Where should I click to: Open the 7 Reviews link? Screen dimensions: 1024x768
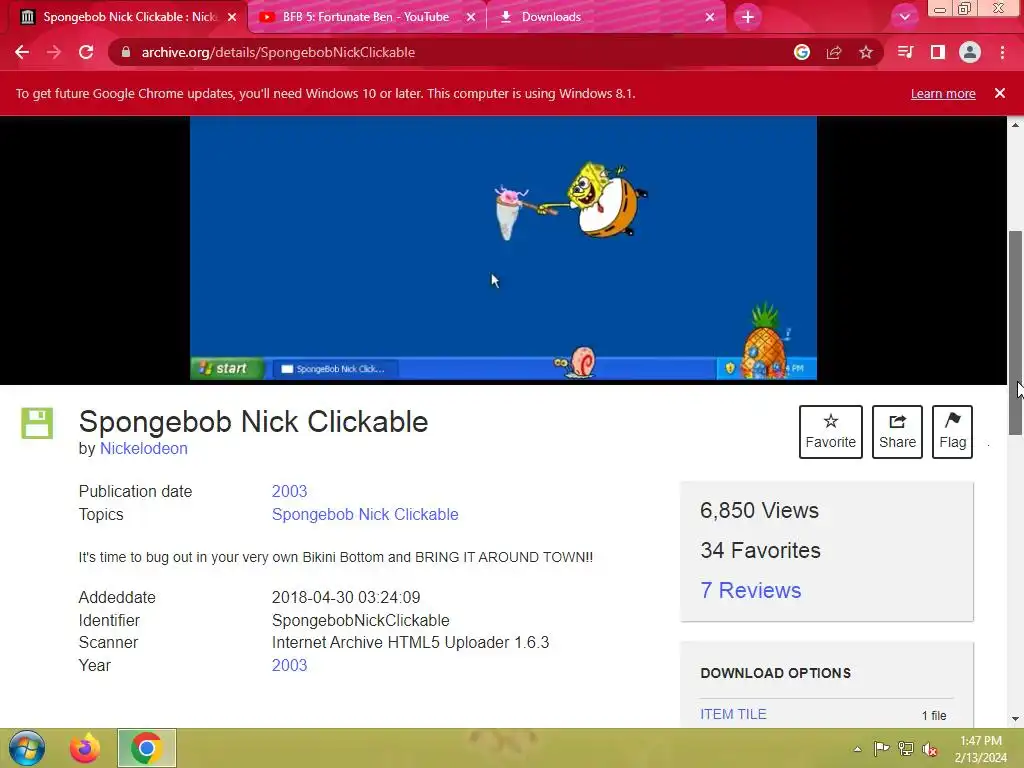point(750,590)
